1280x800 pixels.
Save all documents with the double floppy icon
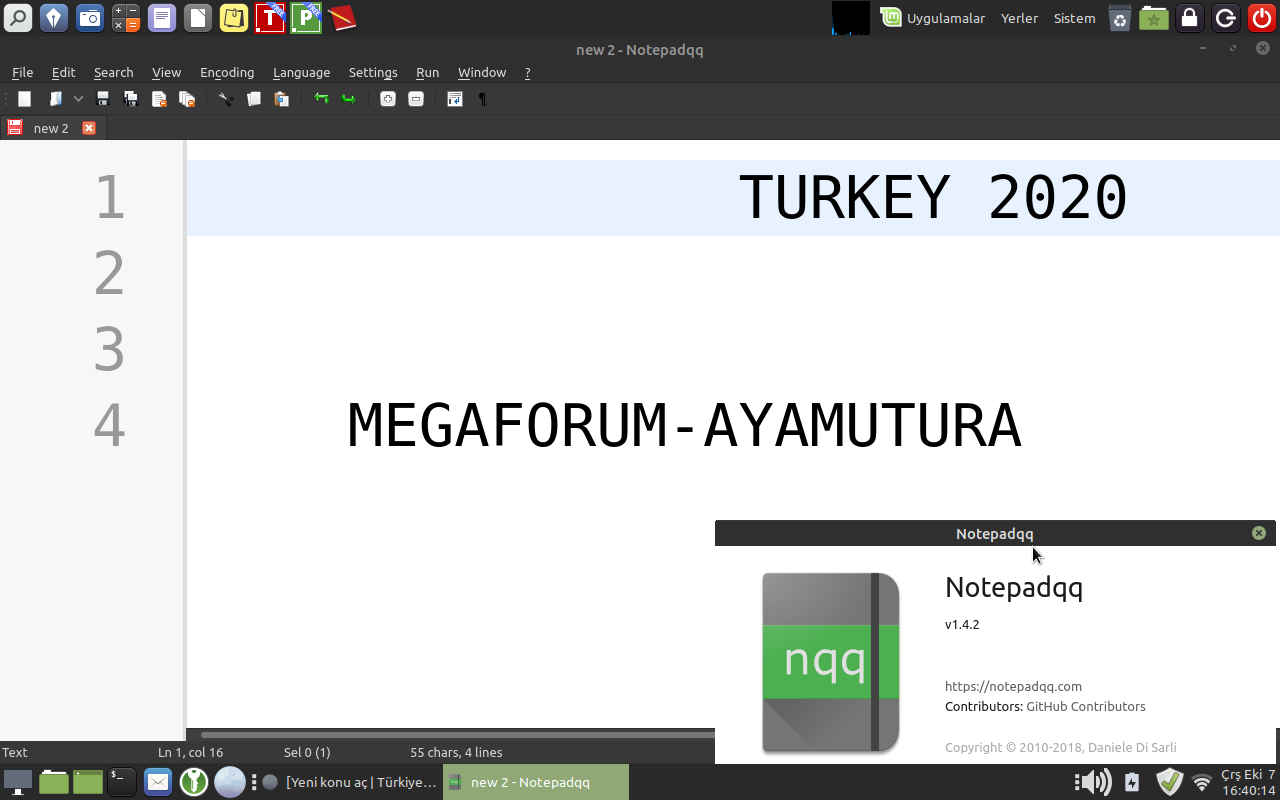click(x=130, y=99)
